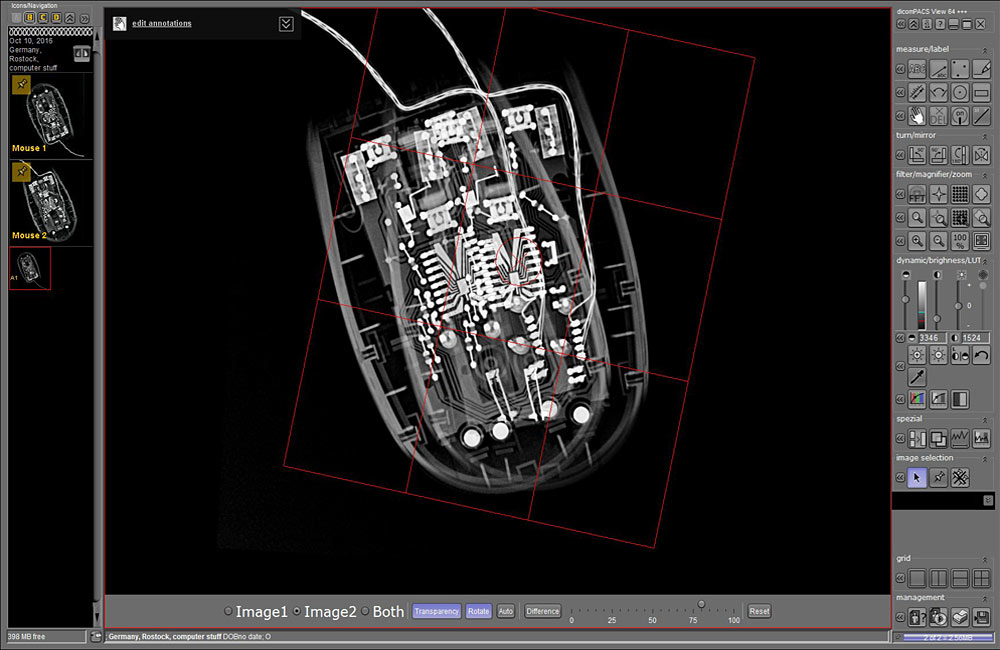
Task: Select the text annotation tool
Action: pos(916,68)
